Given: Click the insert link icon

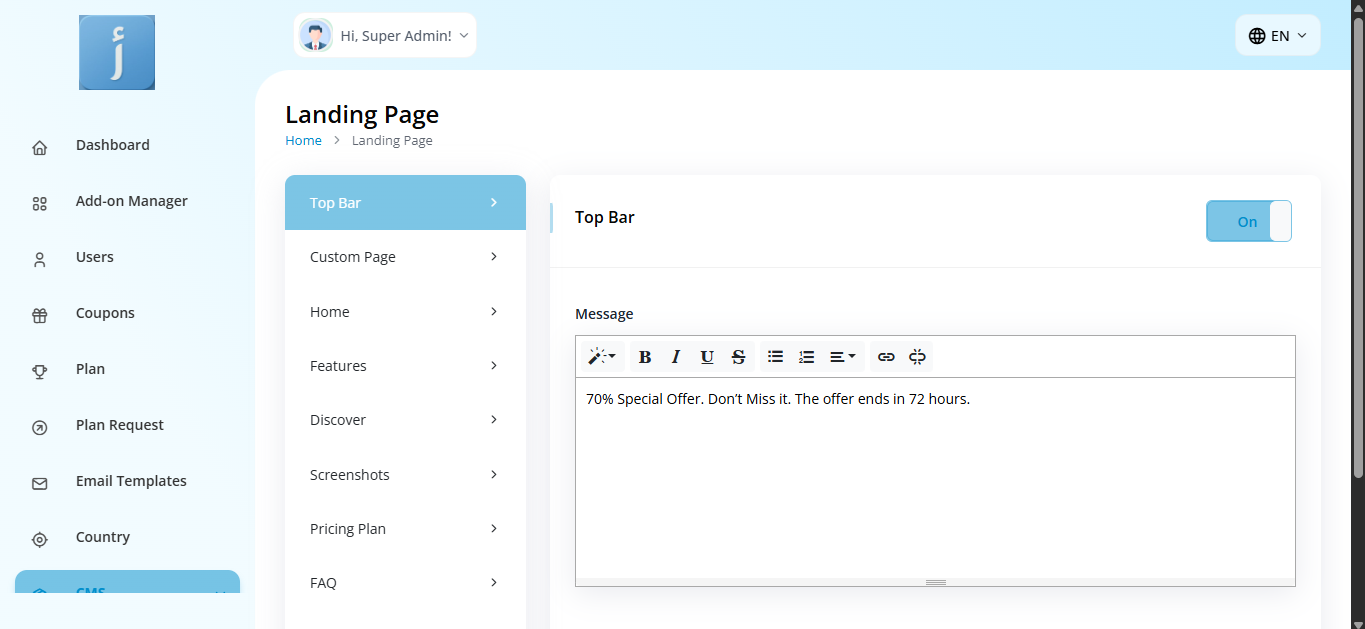Looking at the screenshot, I should coord(886,357).
